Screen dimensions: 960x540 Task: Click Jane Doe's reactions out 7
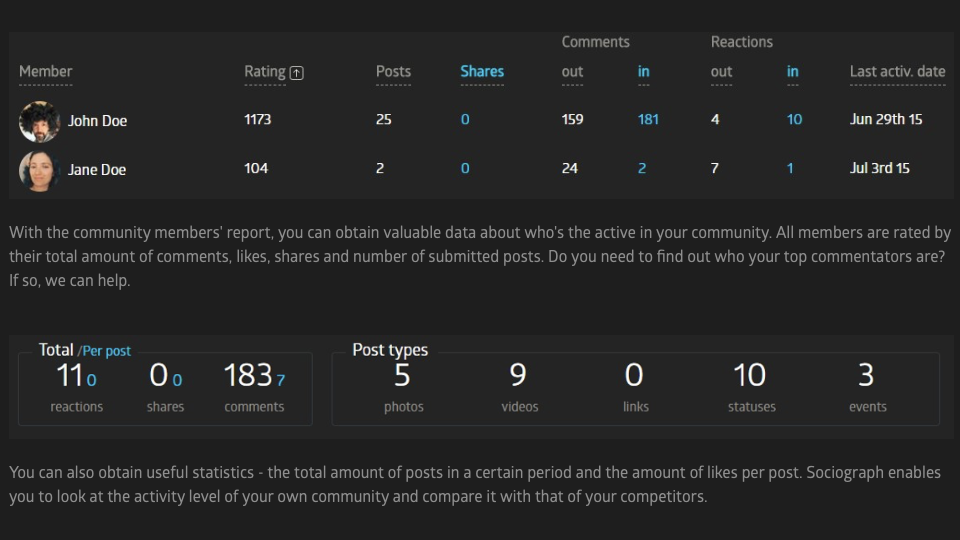tap(714, 168)
